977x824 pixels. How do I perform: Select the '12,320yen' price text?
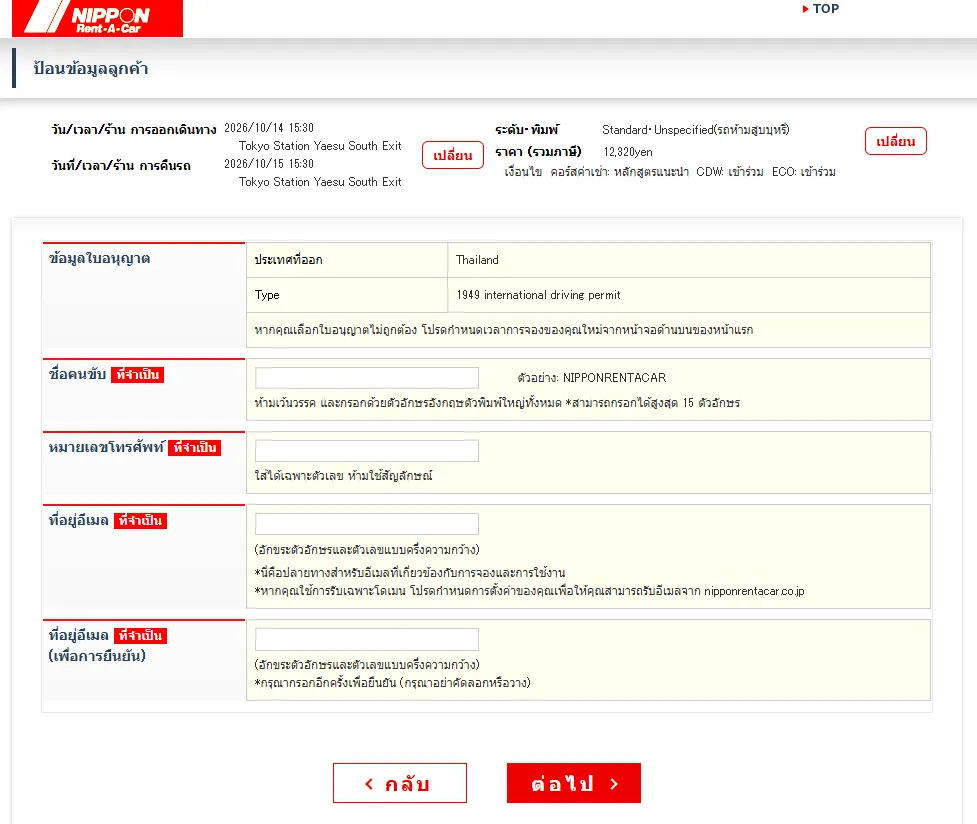(628, 152)
